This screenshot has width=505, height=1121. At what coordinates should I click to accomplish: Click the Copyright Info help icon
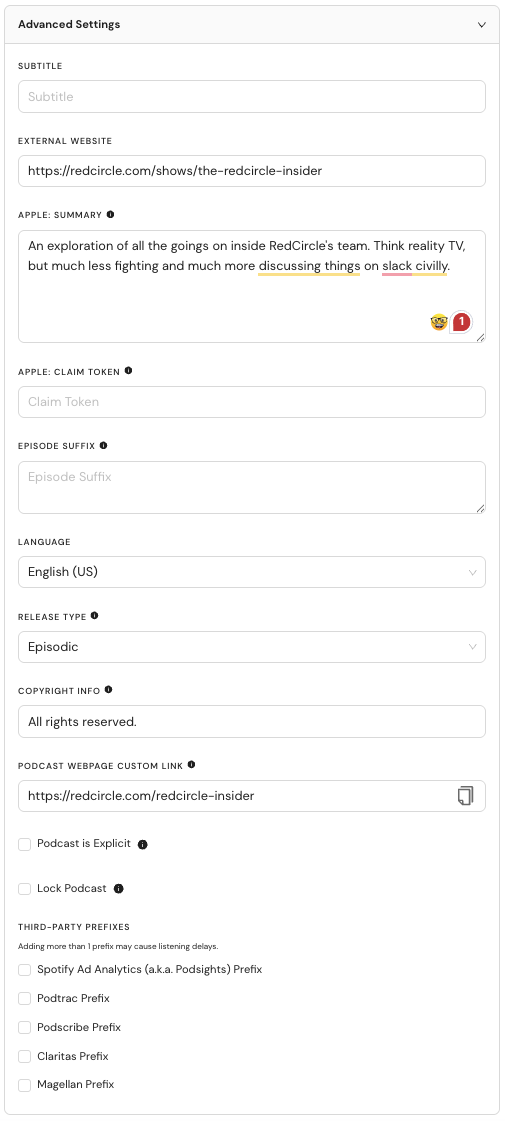click(x=109, y=690)
